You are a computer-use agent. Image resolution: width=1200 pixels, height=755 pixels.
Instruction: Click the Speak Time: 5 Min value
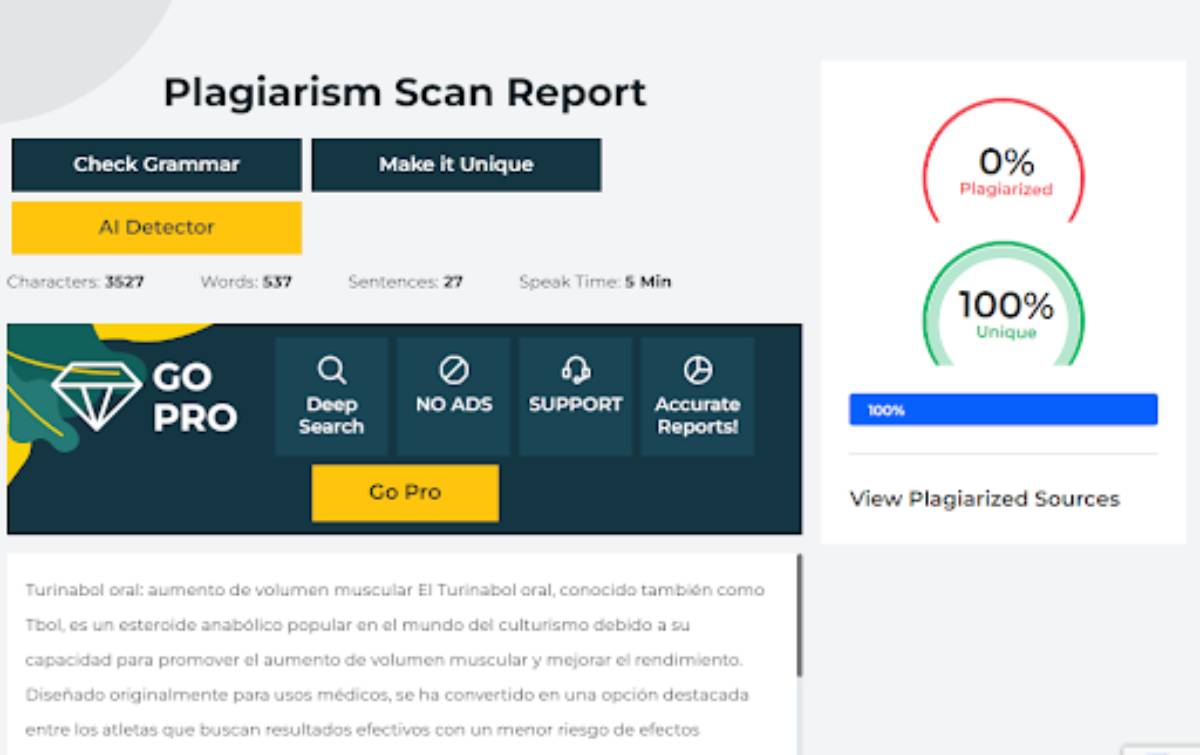595,282
